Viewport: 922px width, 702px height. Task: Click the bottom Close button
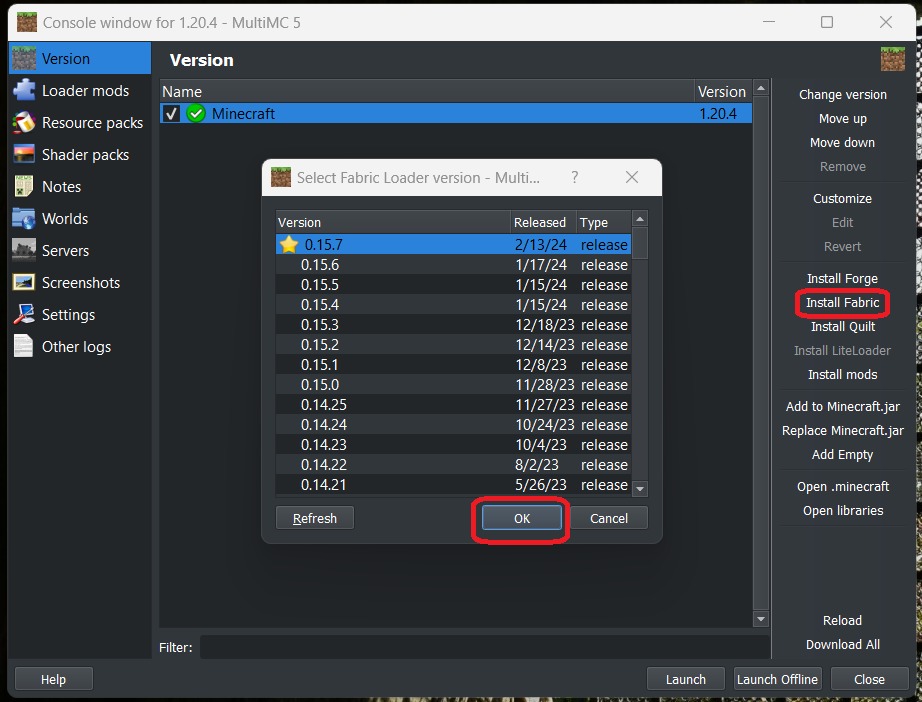click(869, 679)
